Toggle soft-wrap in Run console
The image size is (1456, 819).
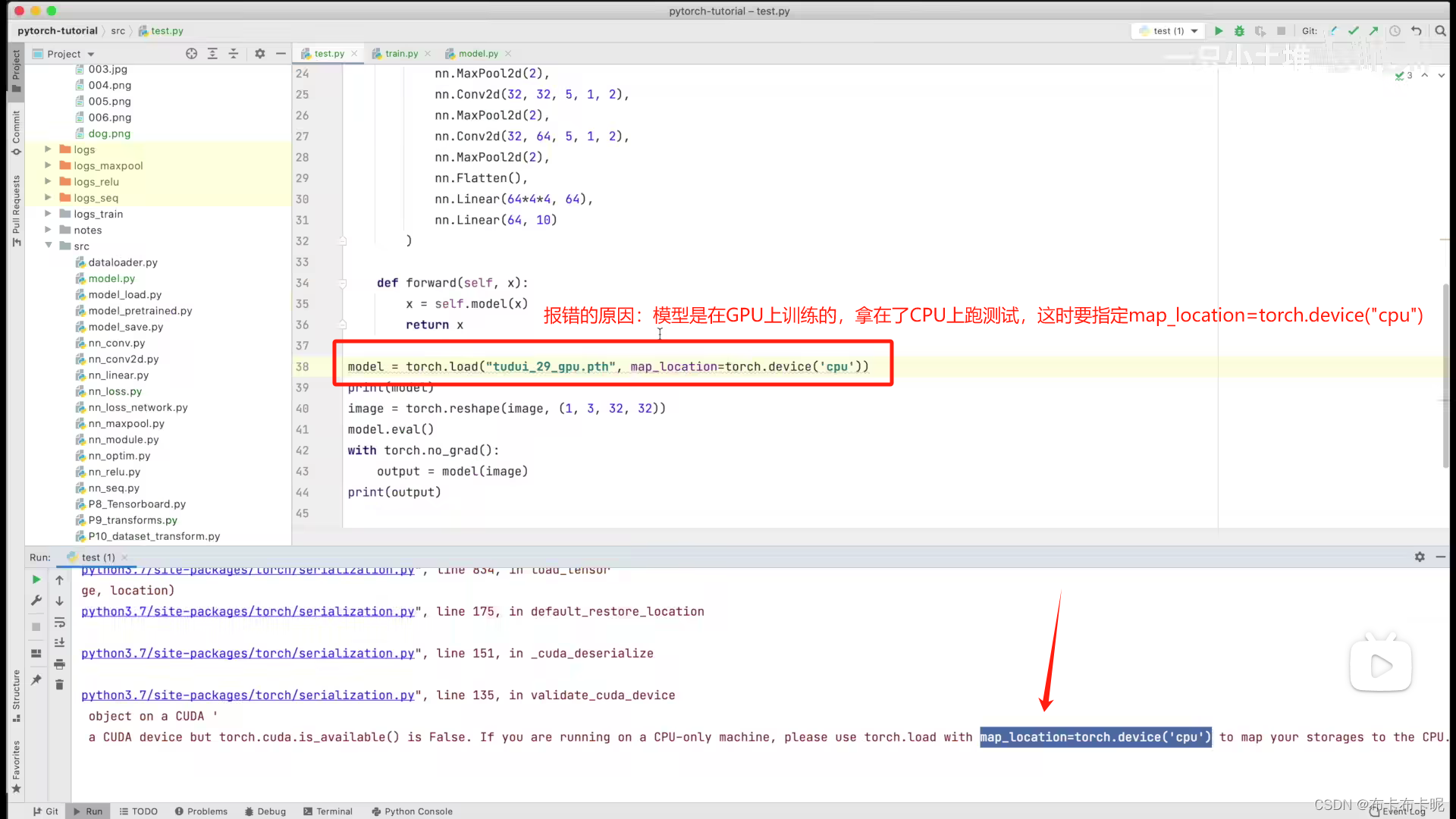coord(59,622)
